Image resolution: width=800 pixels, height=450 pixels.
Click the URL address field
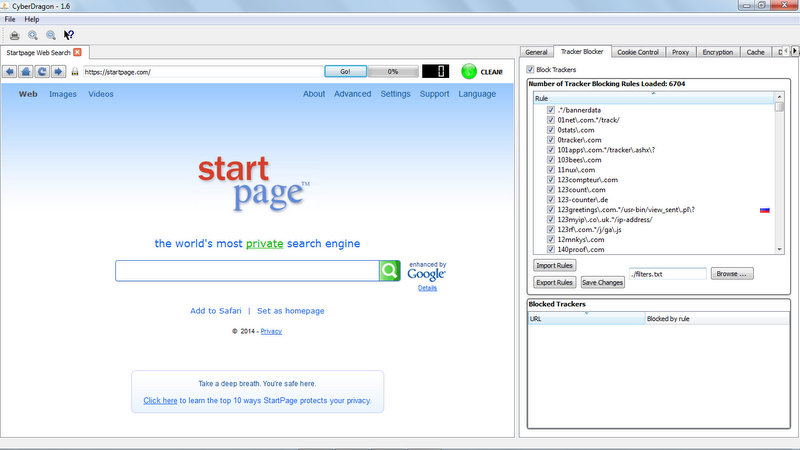[x=203, y=72]
